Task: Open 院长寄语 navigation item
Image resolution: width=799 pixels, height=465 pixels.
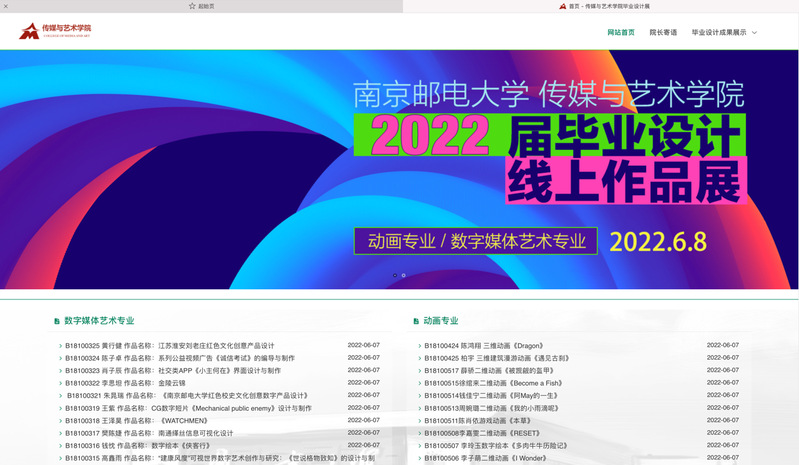Action: pyautogui.click(x=663, y=32)
